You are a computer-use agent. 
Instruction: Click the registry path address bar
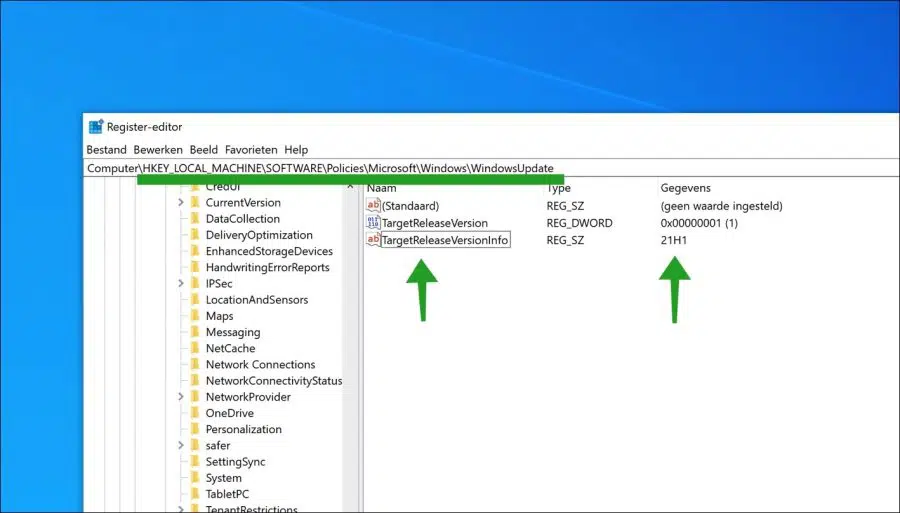[x=491, y=168]
